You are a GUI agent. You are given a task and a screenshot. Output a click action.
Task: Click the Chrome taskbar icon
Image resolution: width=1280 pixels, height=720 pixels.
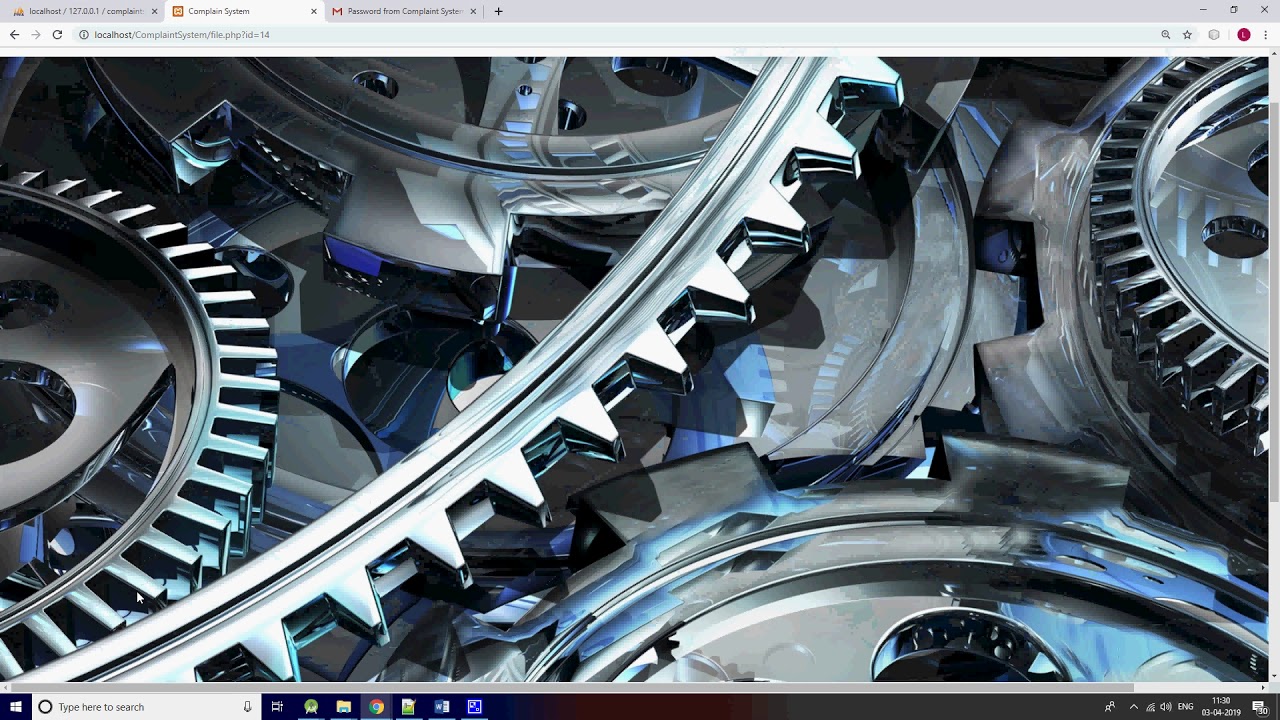click(376, 707)
